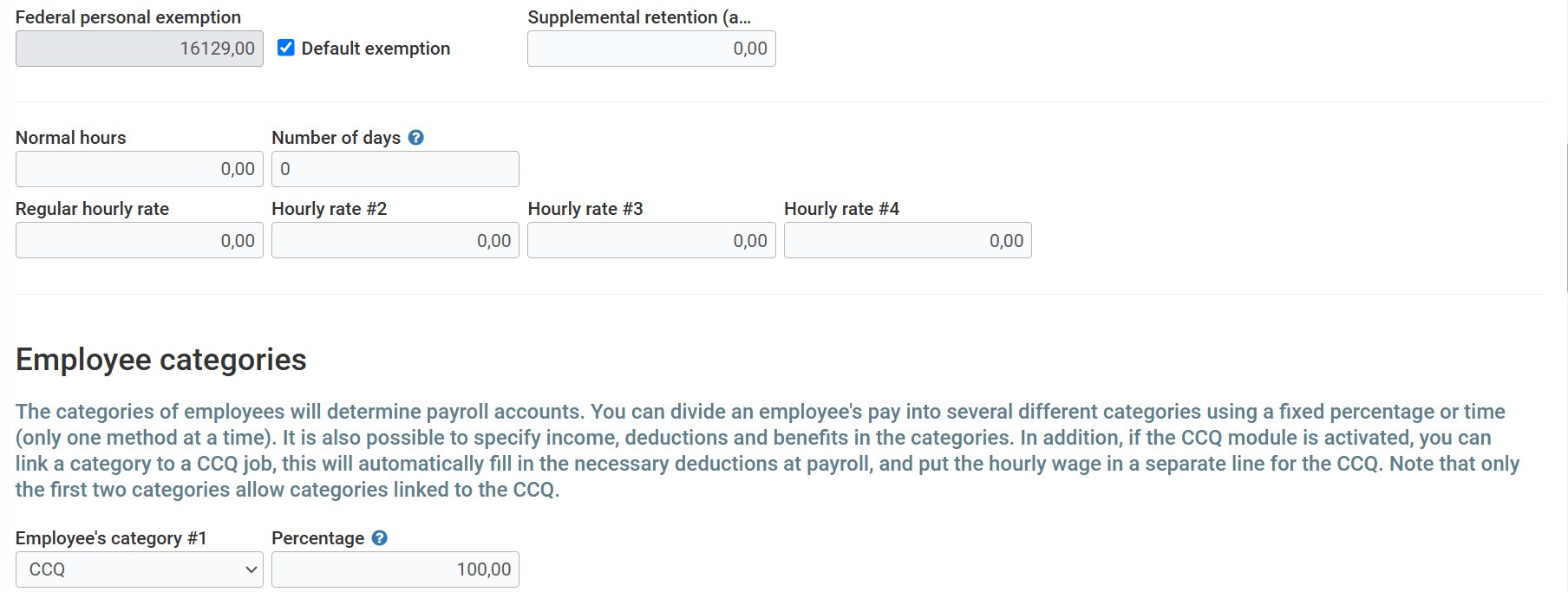
Task: Focus the Supplemental retention input field
Action: (651, 49)
